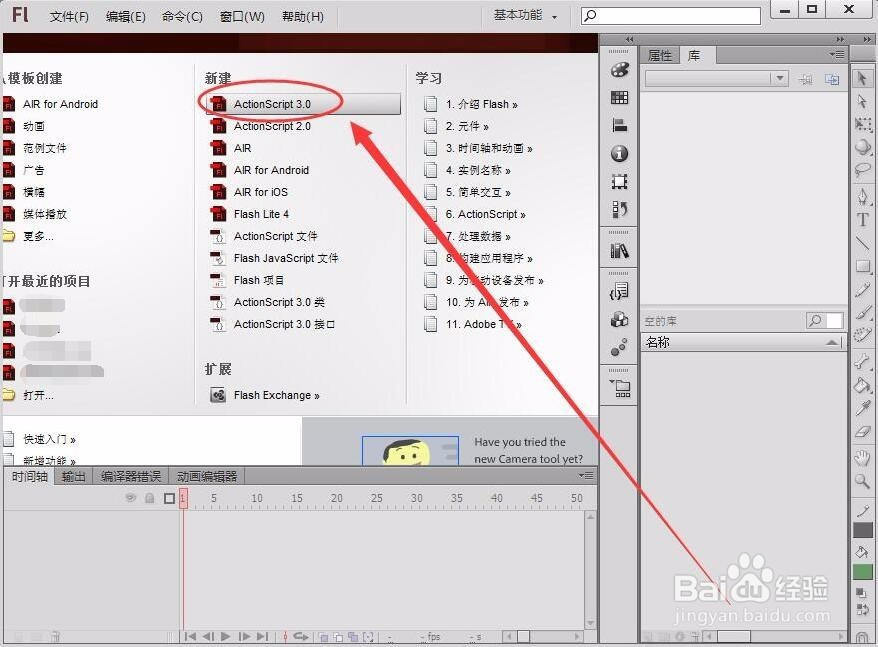Select the Selection arrow tool

(863, 77)
